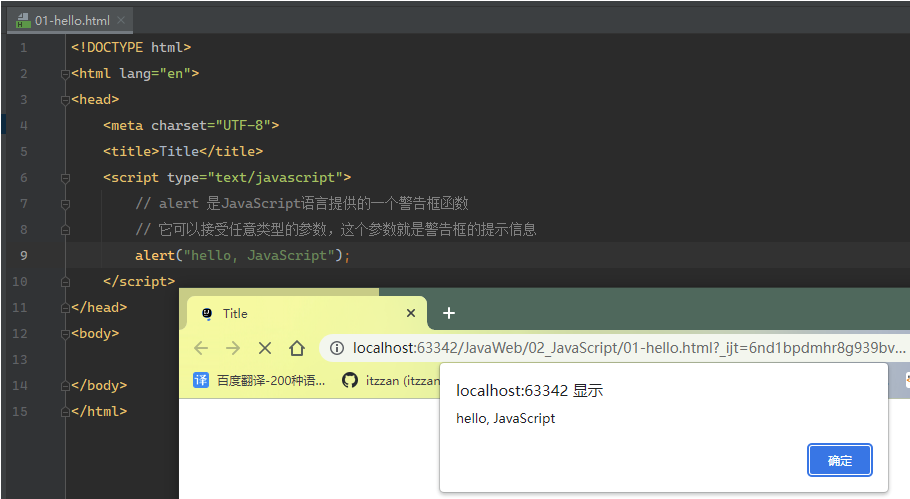Go back using the browser back arrow

point(201,348)
